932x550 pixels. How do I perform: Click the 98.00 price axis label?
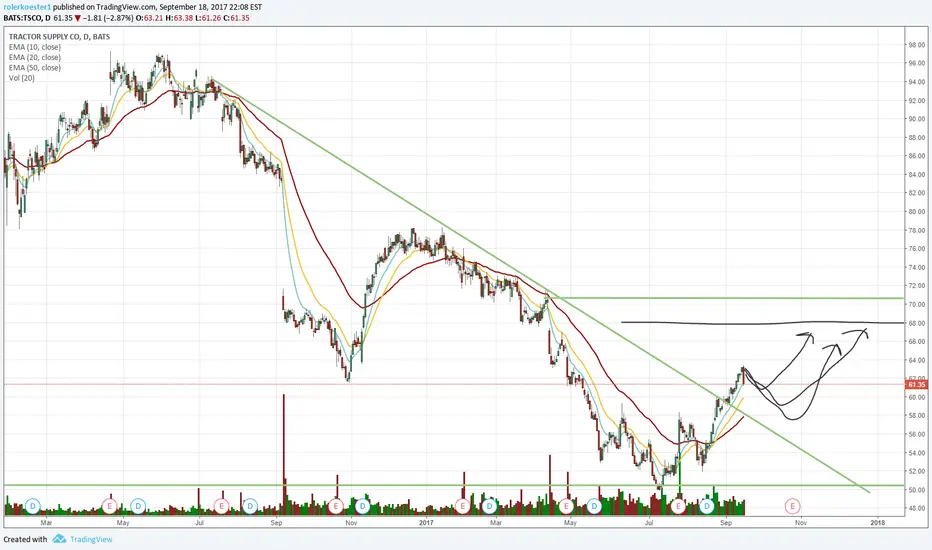point(916,45)
